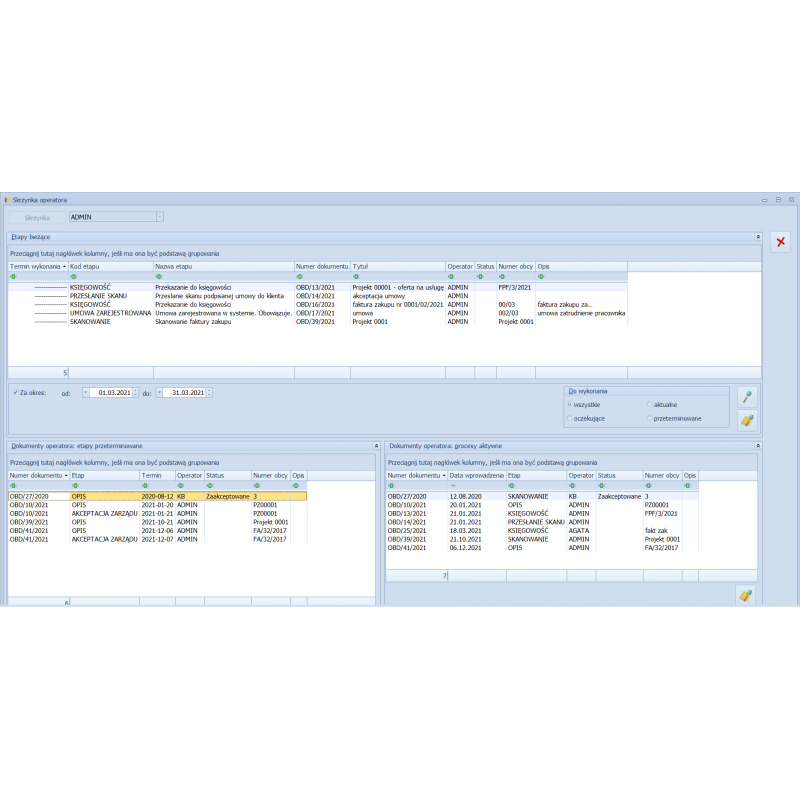Sort by Termin column in przeterminowane table
The height and width of the screenshot is (800, 800).
tap(152, 476)
